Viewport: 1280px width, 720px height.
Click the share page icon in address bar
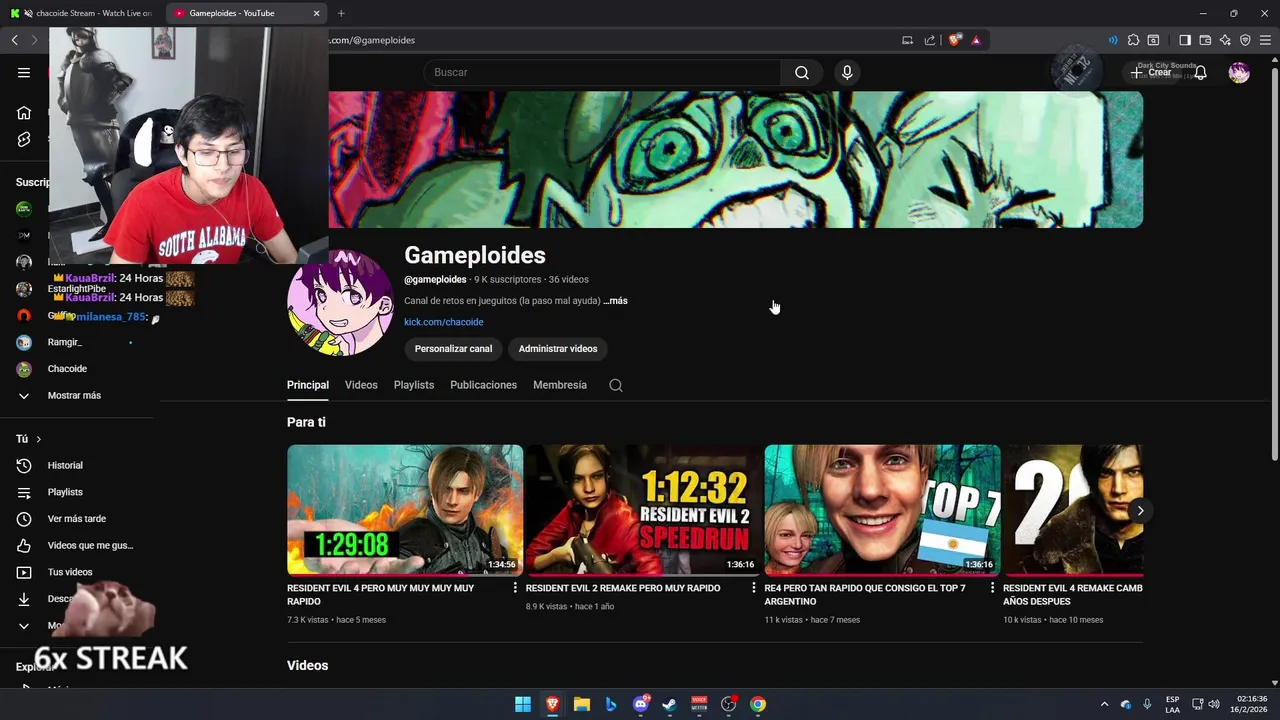click(930, 40)
